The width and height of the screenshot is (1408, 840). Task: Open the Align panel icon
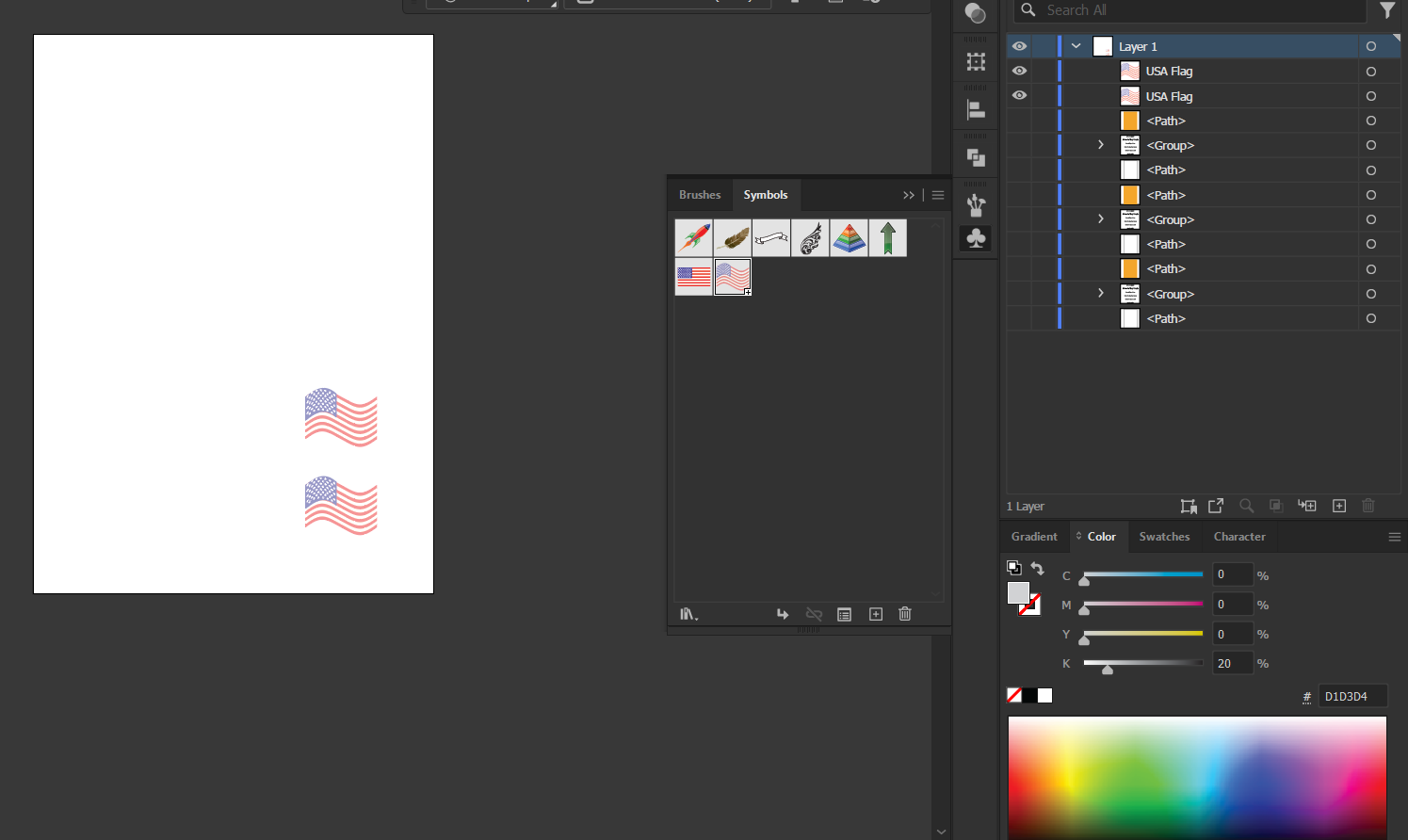pyautogui.click(x=976, y=110)
